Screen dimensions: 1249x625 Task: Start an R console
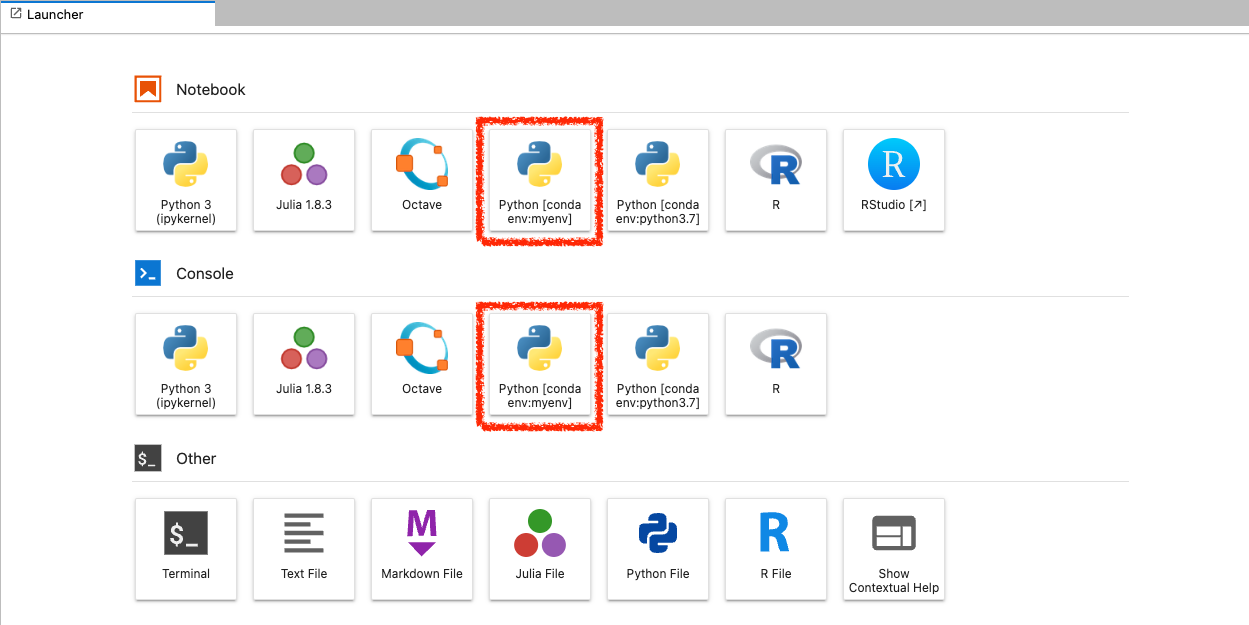pyautogui.click(x=776, y=364)
